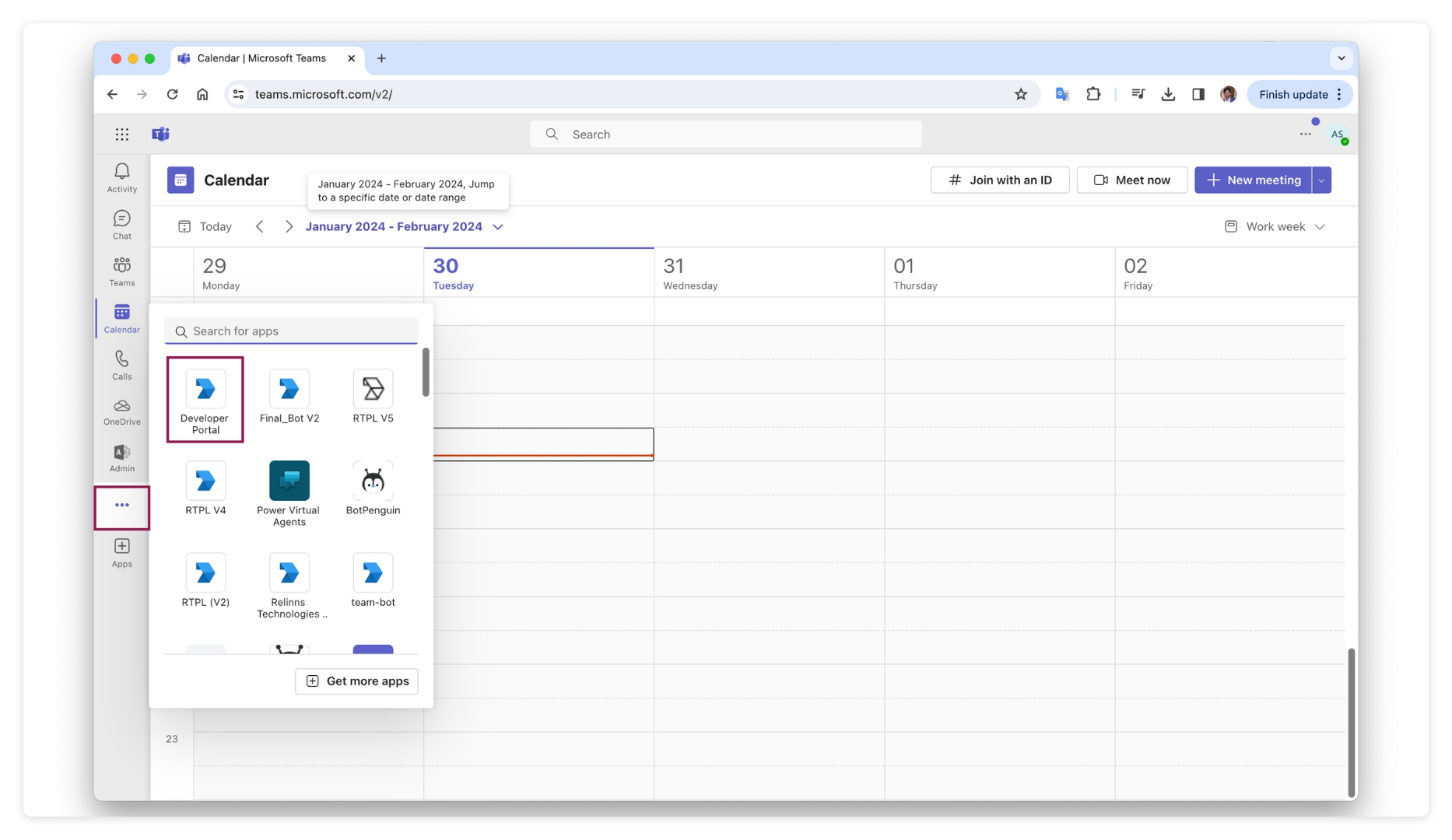1452x840 pixels.
Task: Open OneDrive from the sidebar
Action: (121, 412)
